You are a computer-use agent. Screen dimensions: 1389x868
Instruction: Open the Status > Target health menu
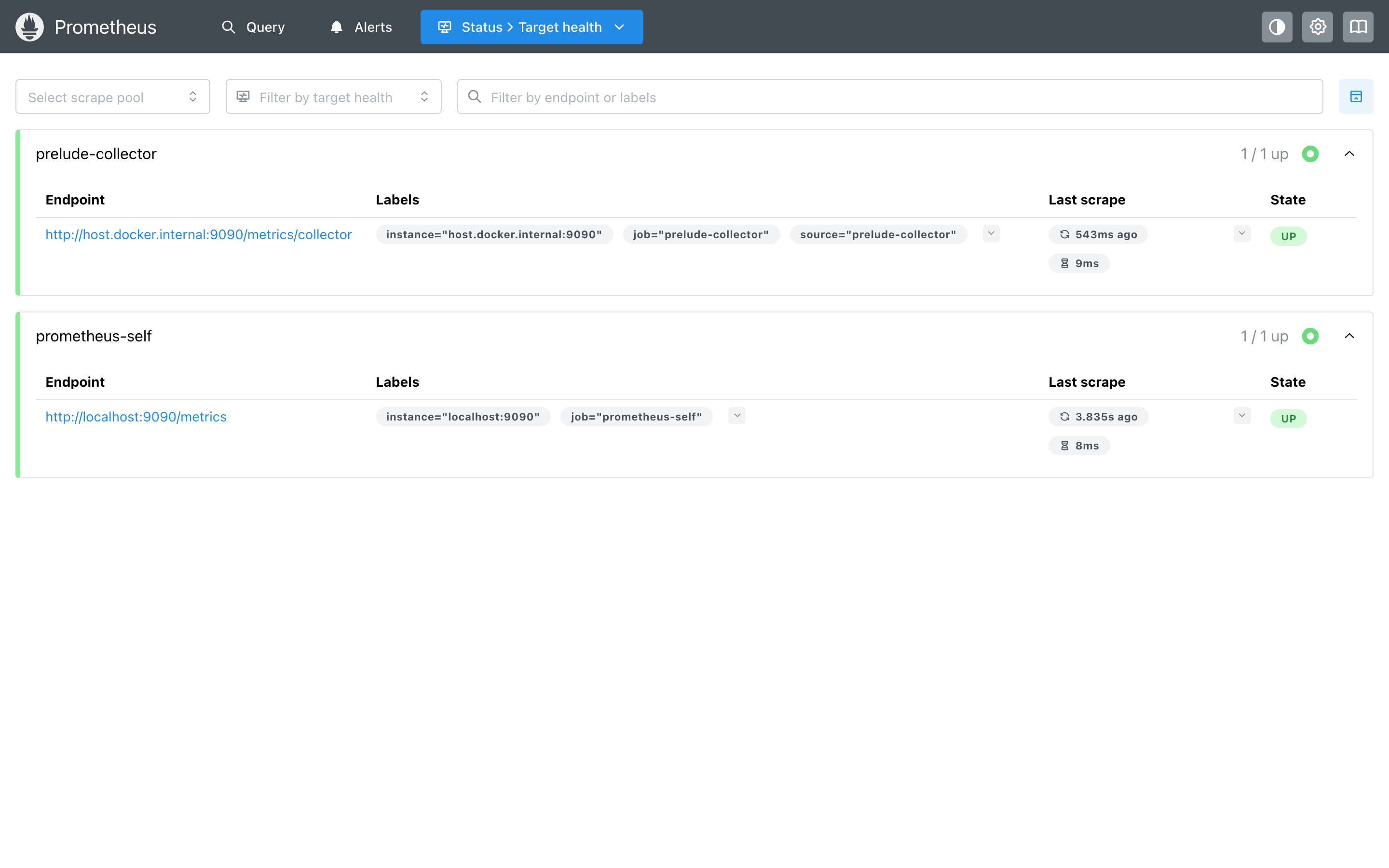531,27
